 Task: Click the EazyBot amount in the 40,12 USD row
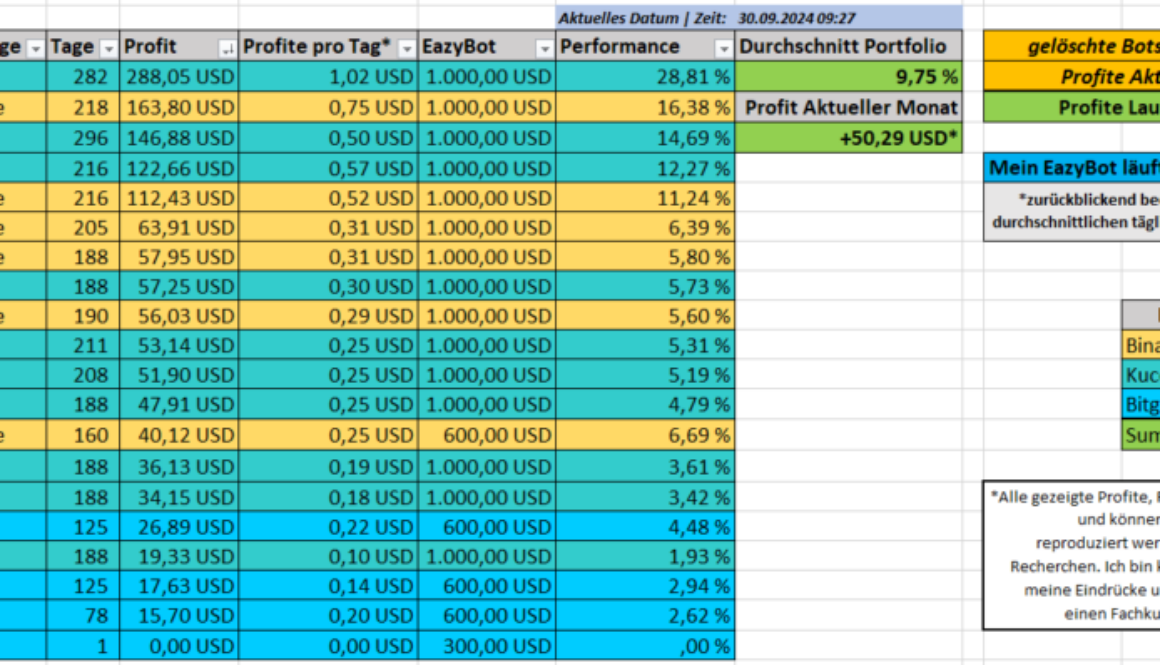click(x=487, y=436)
